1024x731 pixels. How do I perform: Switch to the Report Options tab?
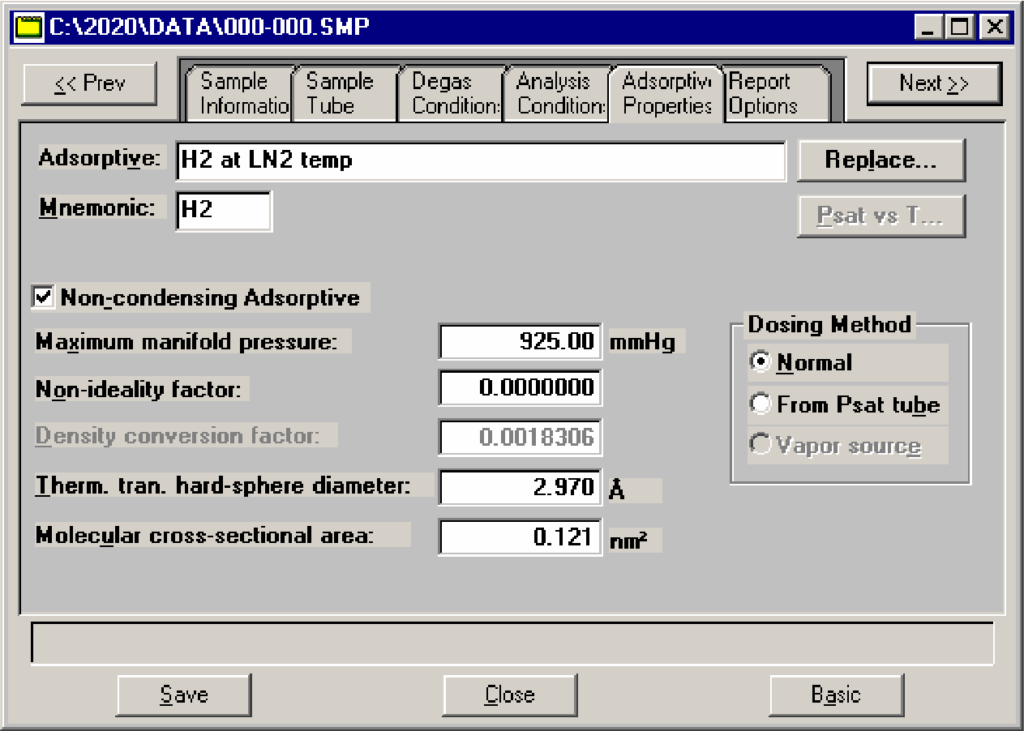(x=773, y=94)
